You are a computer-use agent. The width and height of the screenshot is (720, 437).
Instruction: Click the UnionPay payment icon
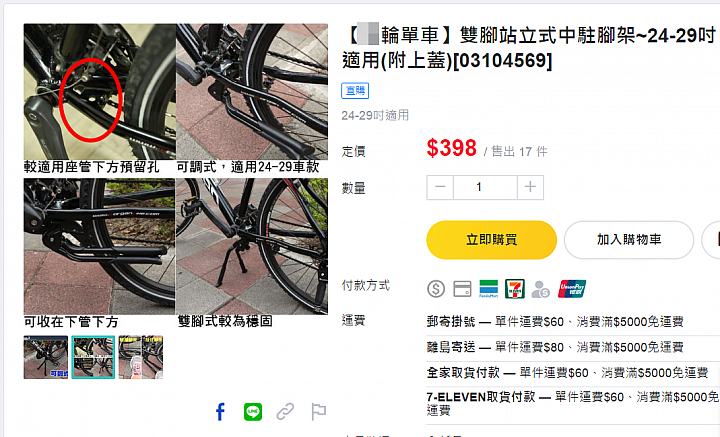pos(572,289)
